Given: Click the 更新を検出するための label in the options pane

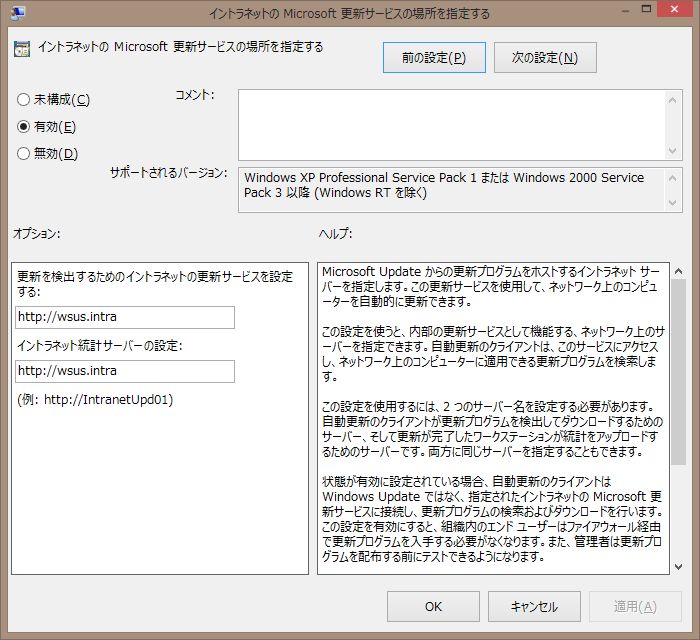Looking at the screenshot, I should [x=154, y=284].
